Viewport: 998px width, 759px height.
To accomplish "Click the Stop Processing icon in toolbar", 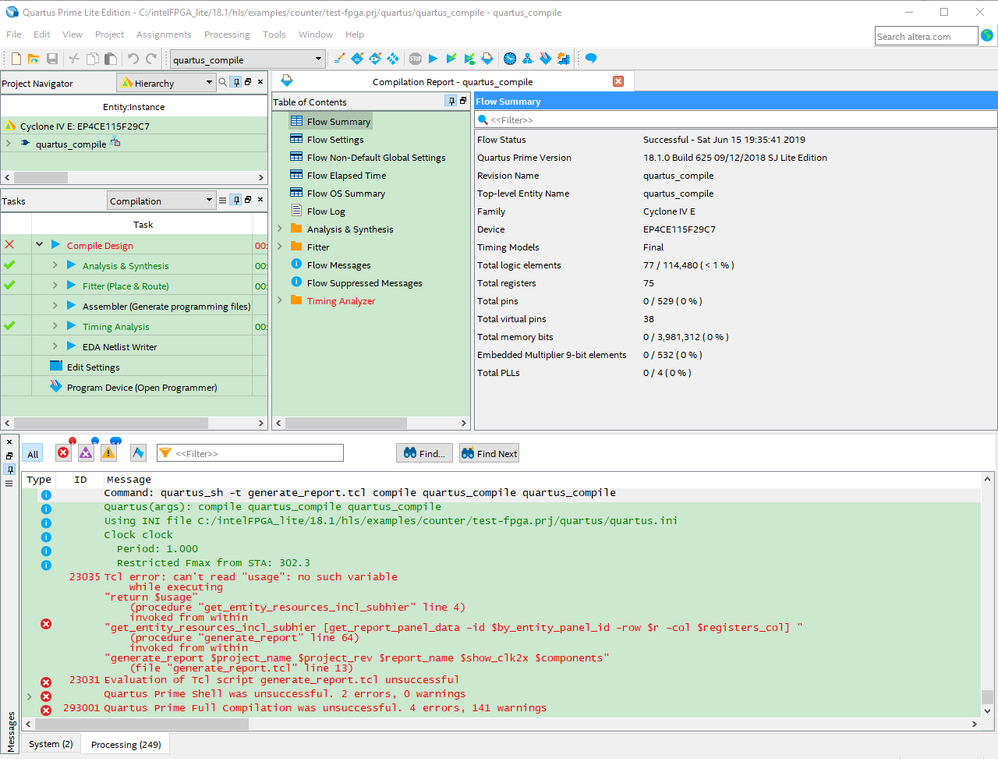I will [x=415, y=59].
